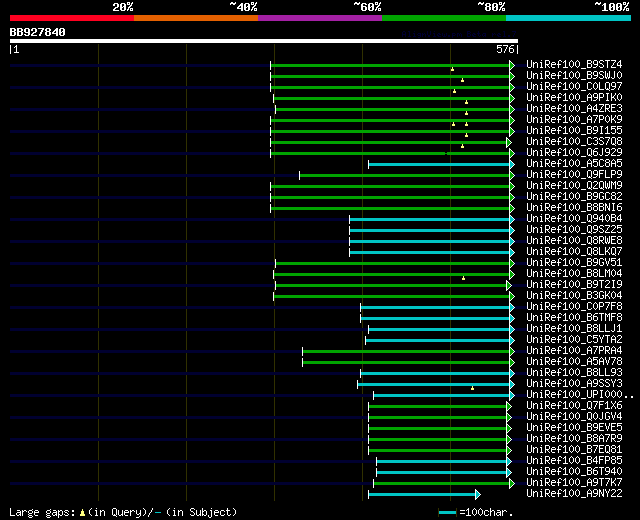Click the red 20% identity legend segment

point(72,18)
